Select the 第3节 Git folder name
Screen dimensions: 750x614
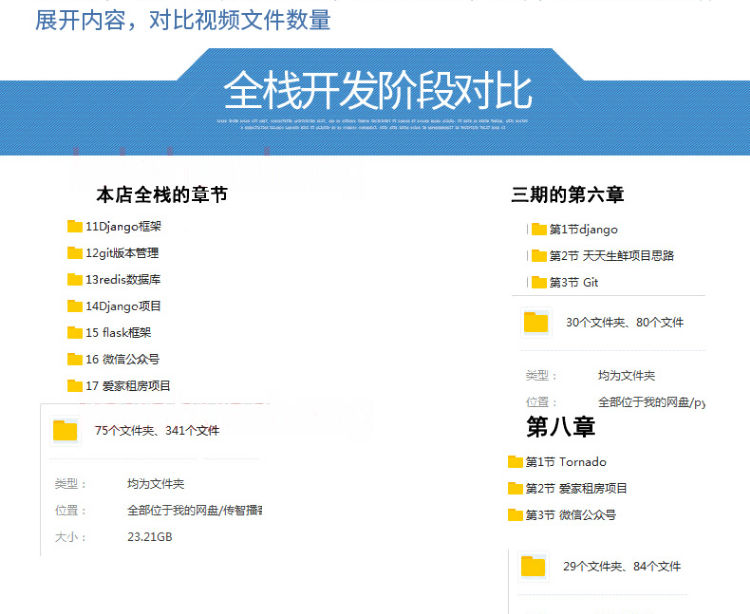tap(574, 283)
